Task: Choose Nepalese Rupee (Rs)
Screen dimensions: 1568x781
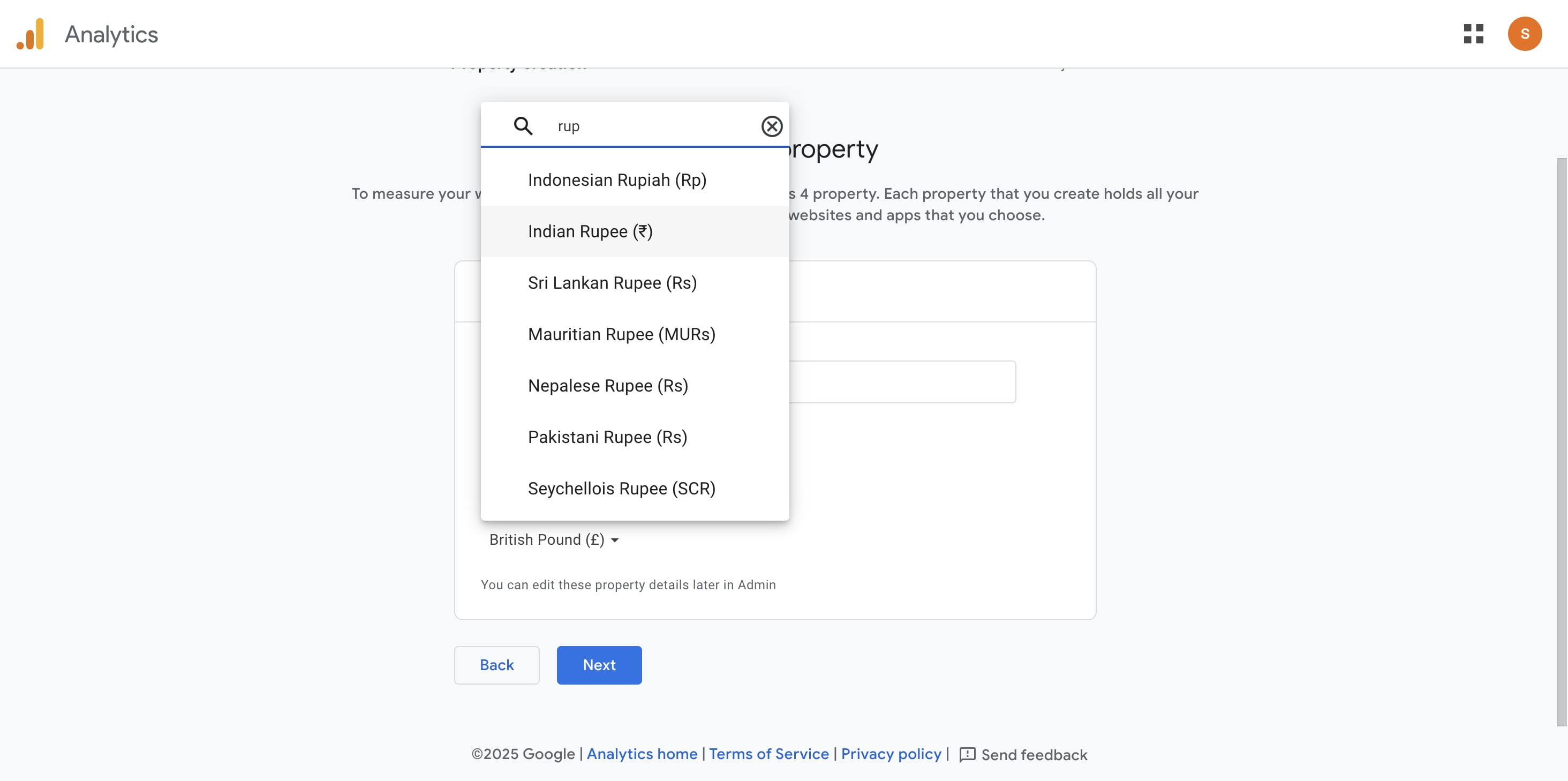Action: coord(607,386)
